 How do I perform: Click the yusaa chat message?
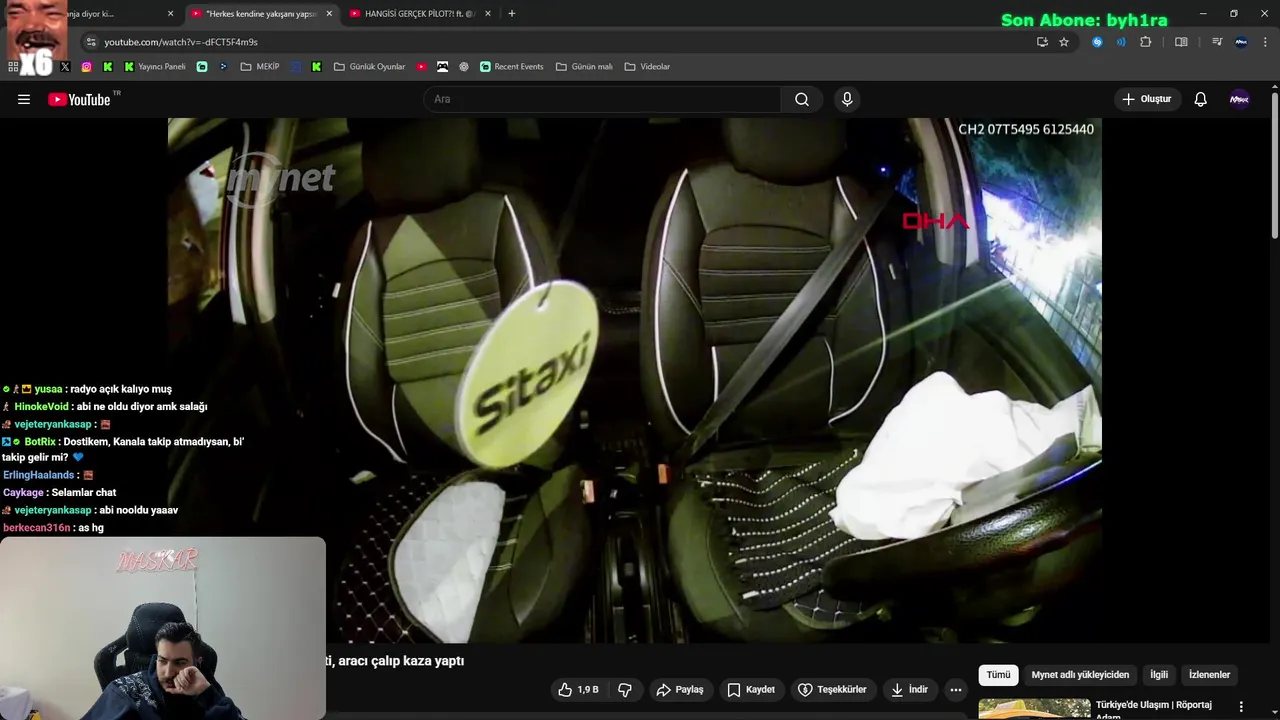87,389
